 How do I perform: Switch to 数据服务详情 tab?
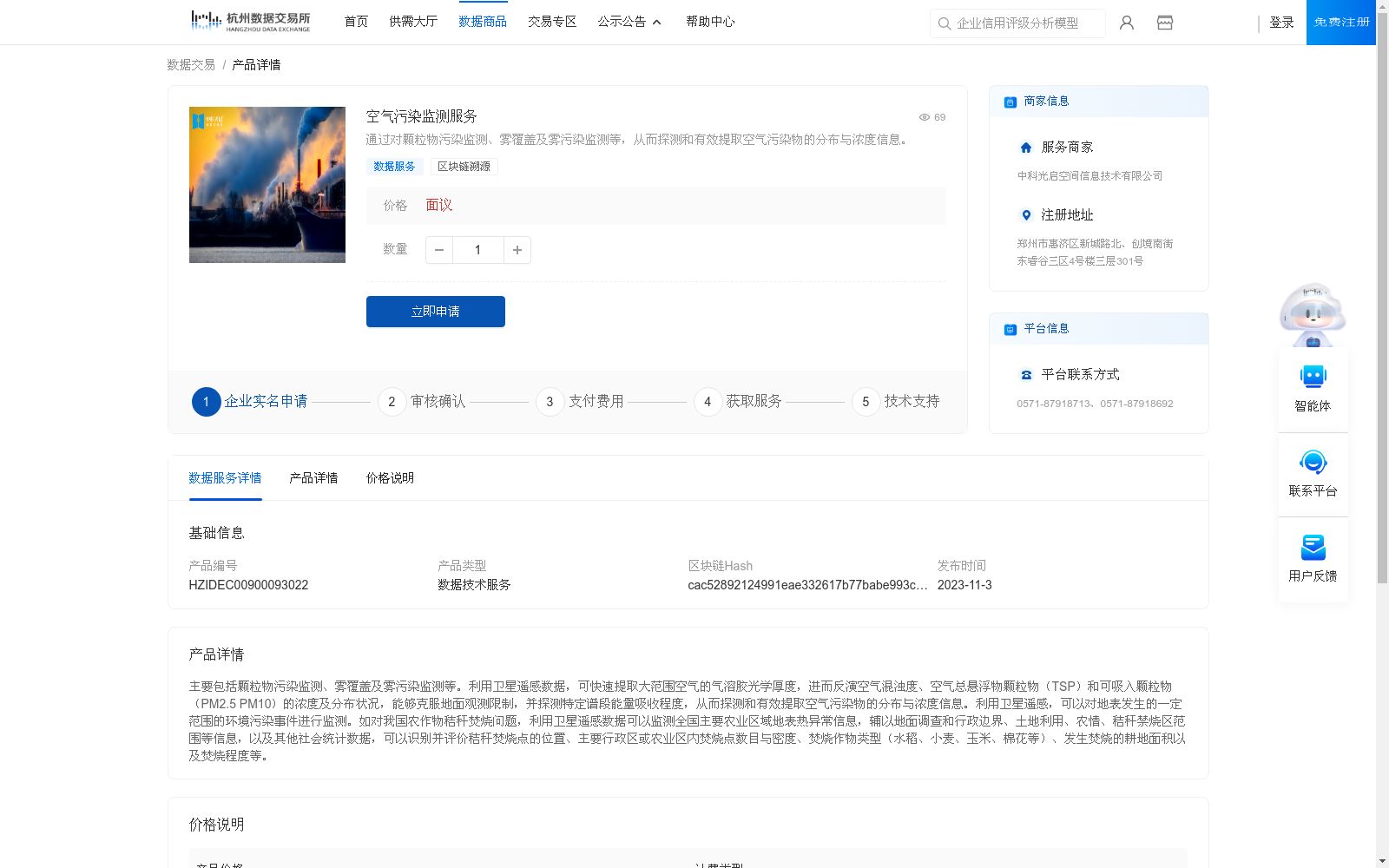(x=225, y=478)
